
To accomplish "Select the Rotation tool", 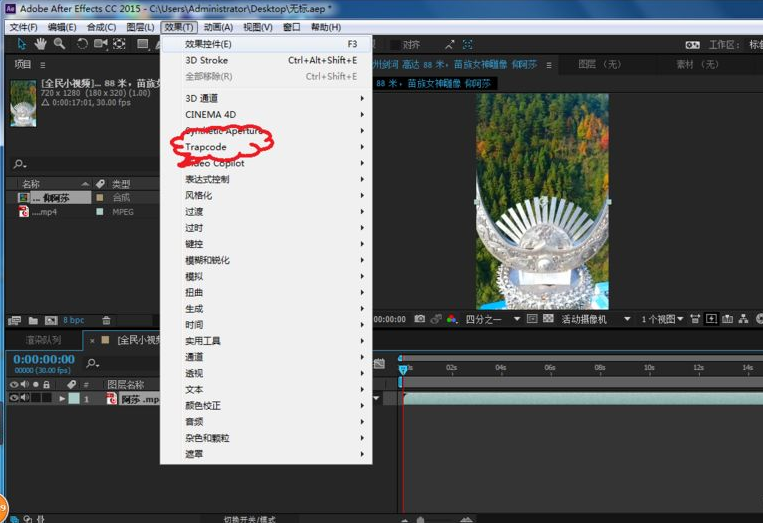I will 82,44.
